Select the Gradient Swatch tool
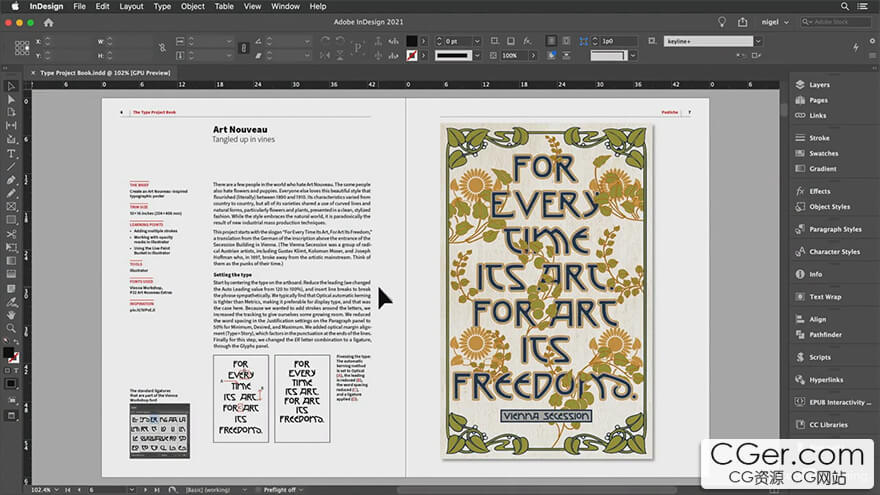Viewport: 880px width, 495px height. pos(11,261)
